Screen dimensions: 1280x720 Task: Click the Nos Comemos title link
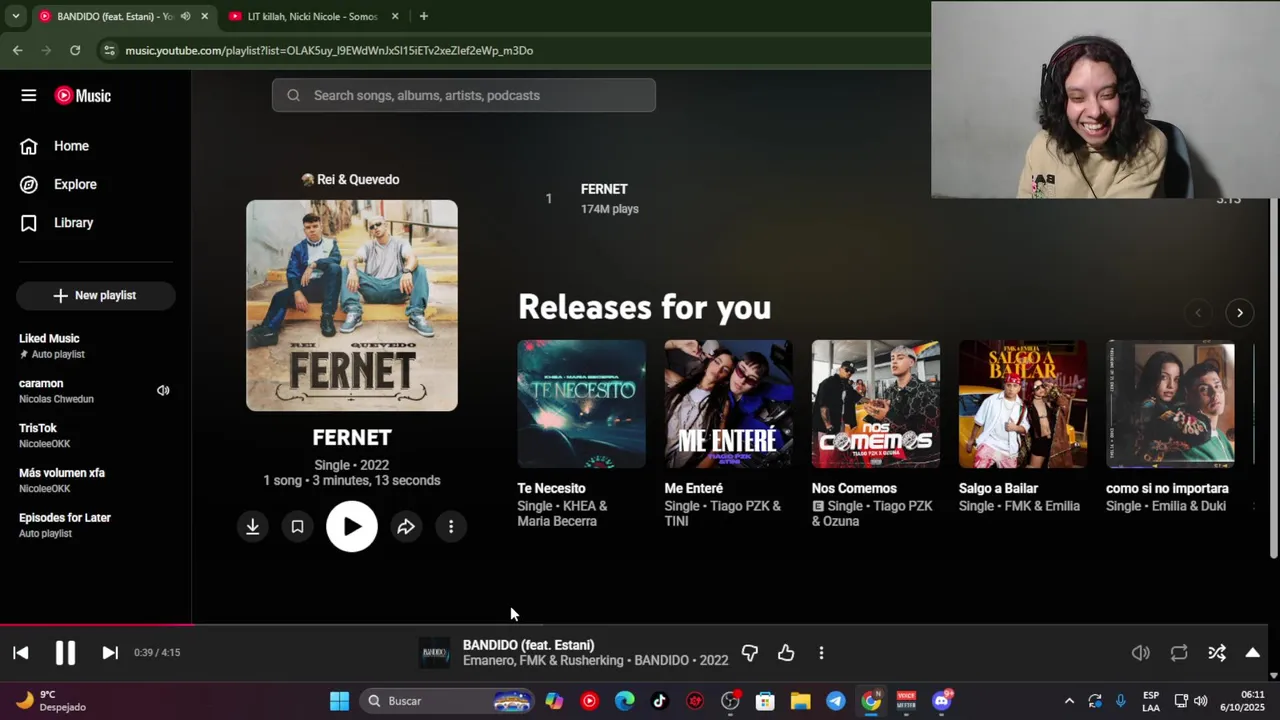click(x=854, y=488)
